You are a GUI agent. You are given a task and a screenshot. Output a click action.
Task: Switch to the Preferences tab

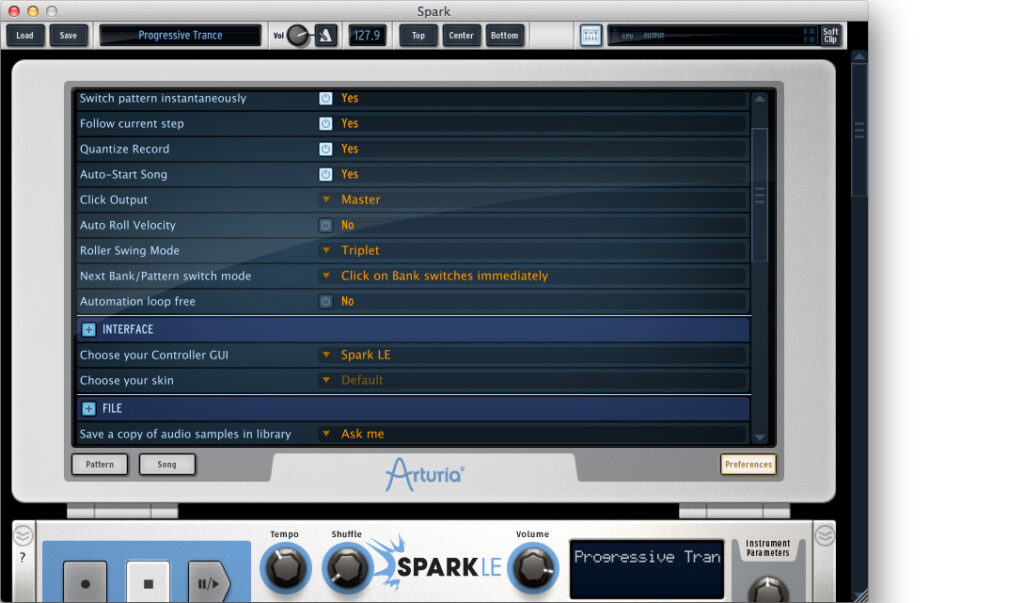(x=748, y=464)
